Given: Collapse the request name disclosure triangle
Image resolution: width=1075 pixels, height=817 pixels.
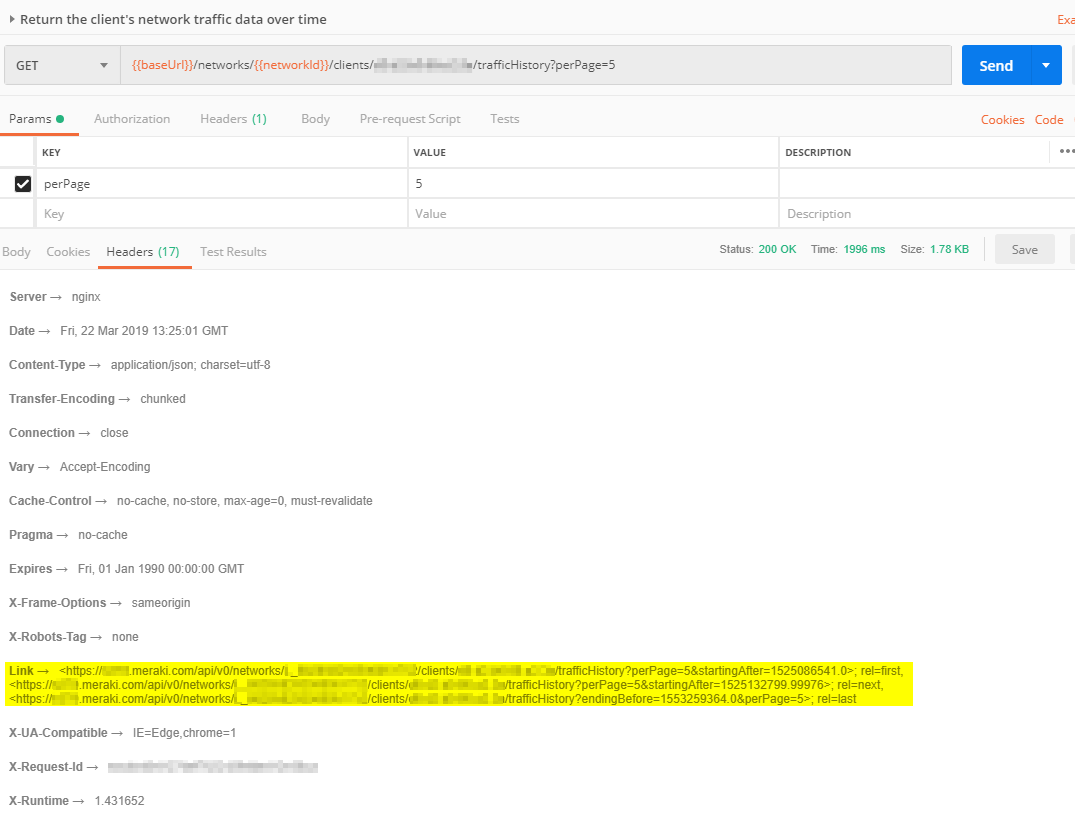Looking at the screenshot, I should pos(10,18).
